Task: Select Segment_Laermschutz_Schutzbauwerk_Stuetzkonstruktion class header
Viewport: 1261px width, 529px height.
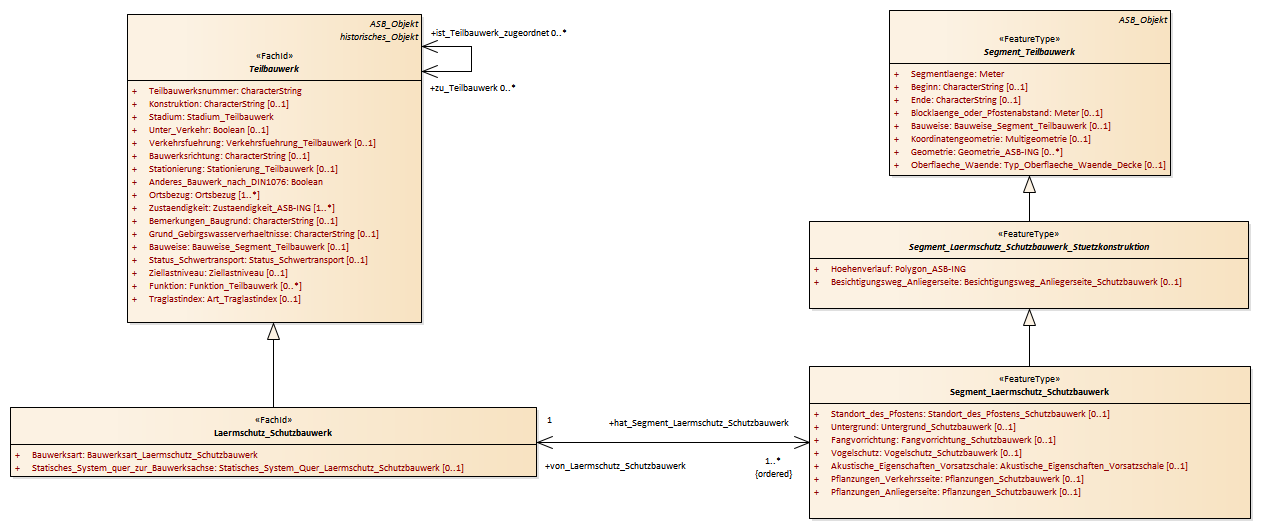Action: click(x=1028, y=246)
